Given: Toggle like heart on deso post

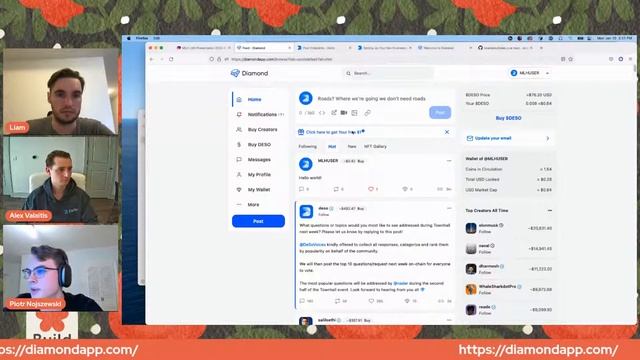Looking at the screenshot, I should (371, 301).
